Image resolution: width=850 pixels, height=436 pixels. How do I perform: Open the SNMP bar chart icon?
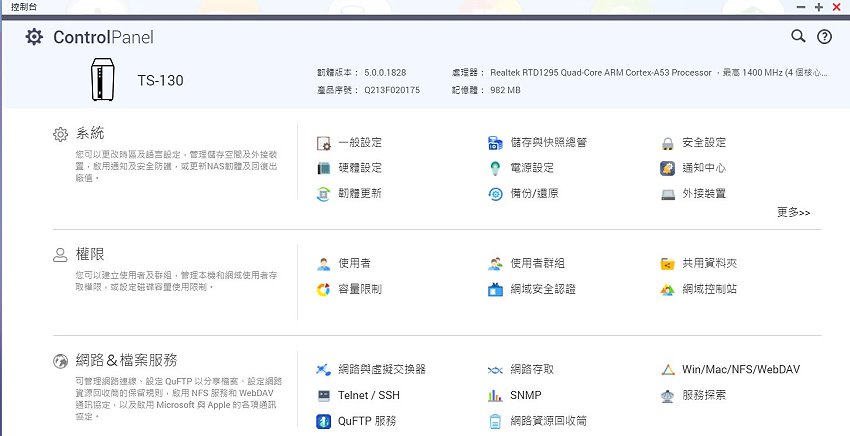[495, 396]
